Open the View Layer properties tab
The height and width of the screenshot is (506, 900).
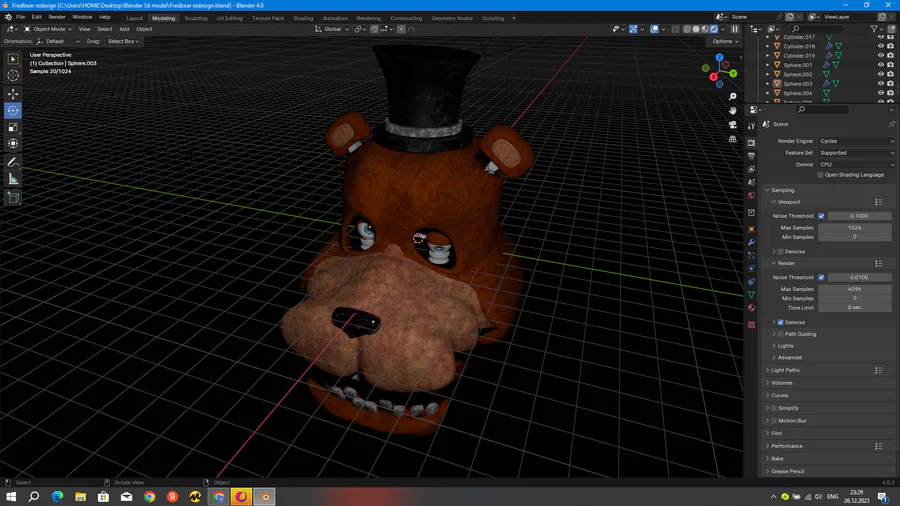(x=751, y=169)
